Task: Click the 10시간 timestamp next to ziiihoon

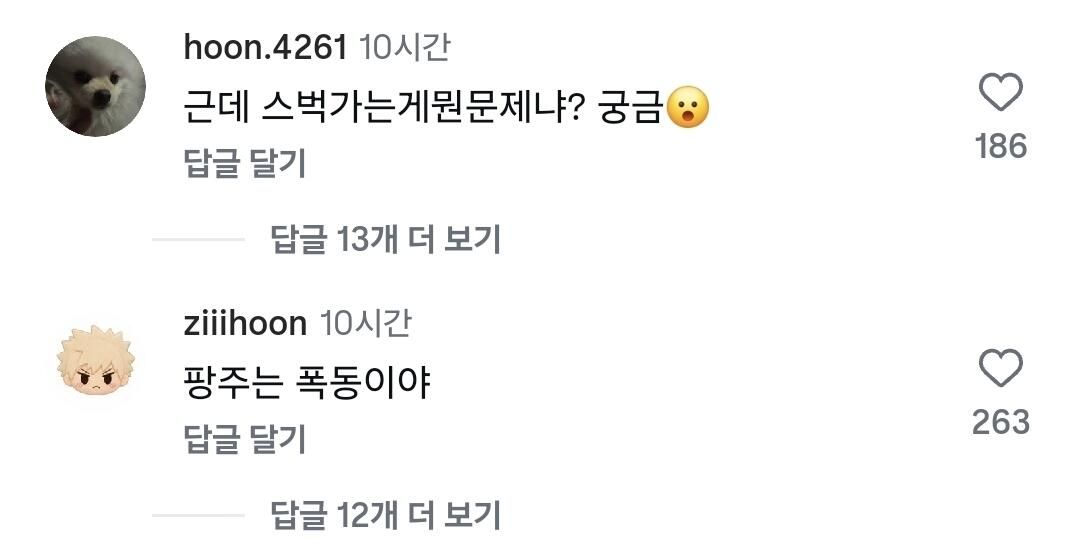Action: click(x=366, y=323)
